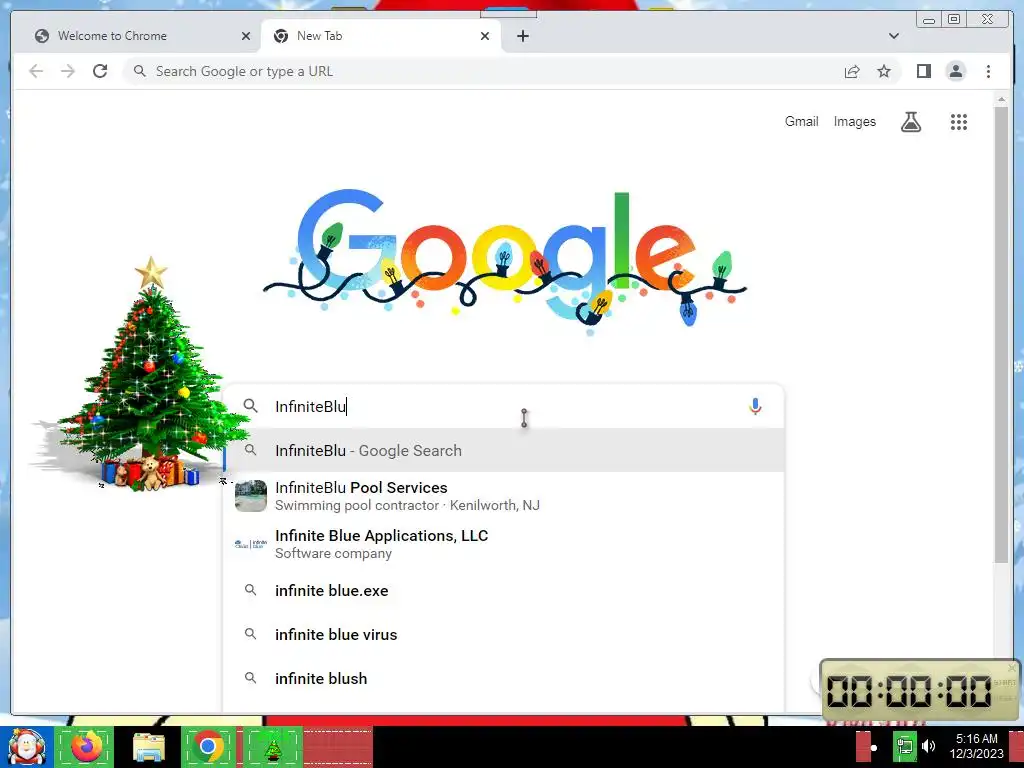Image resolution: width=1024 pixels, height=768 pixels.
Task: Open the volume speaker tray icon
Action: tap(929, 746)
